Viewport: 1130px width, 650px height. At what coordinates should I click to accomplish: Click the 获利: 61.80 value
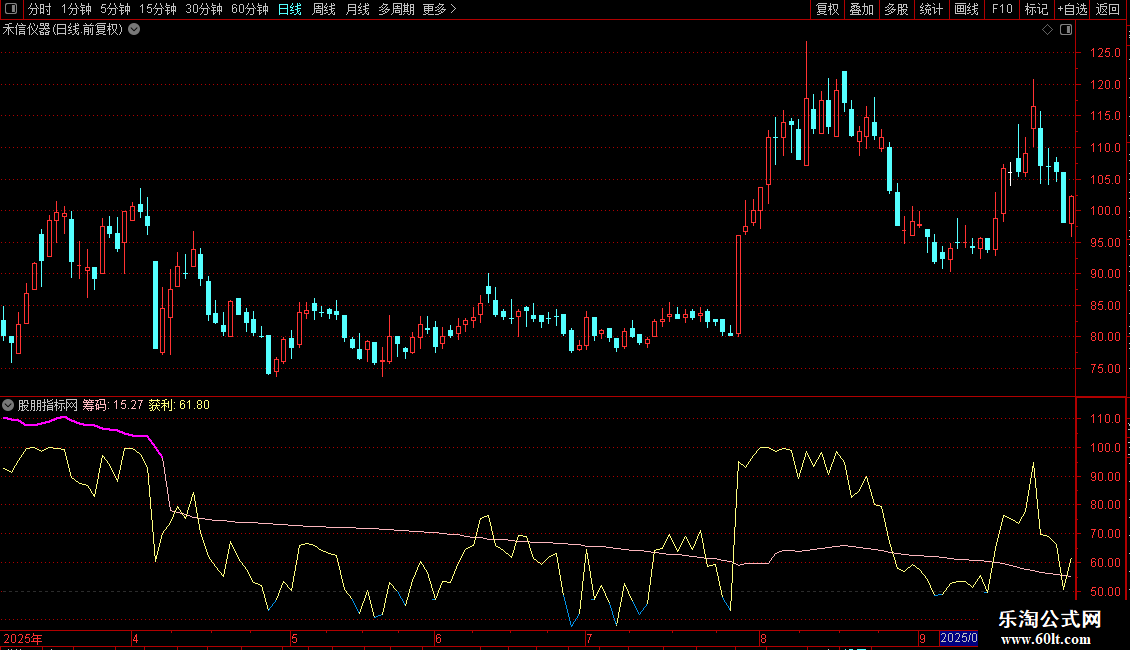[x=179, y=405]
